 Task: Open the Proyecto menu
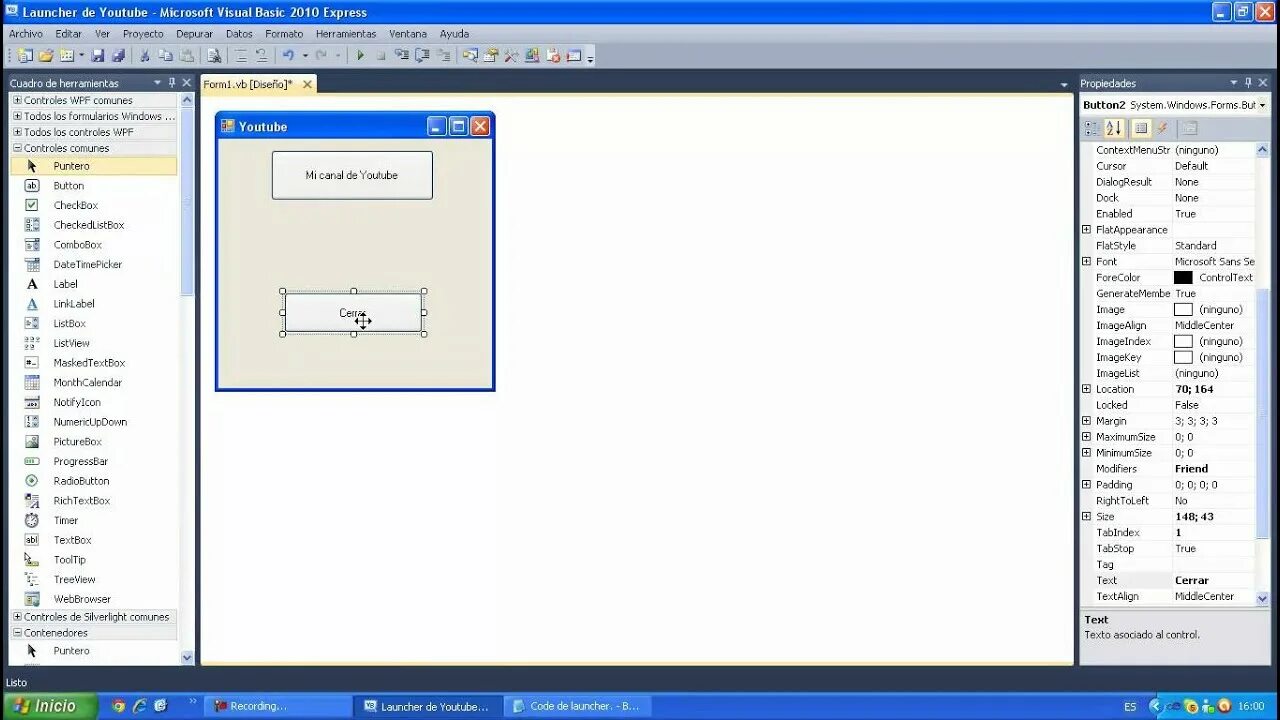pos(143,34)
